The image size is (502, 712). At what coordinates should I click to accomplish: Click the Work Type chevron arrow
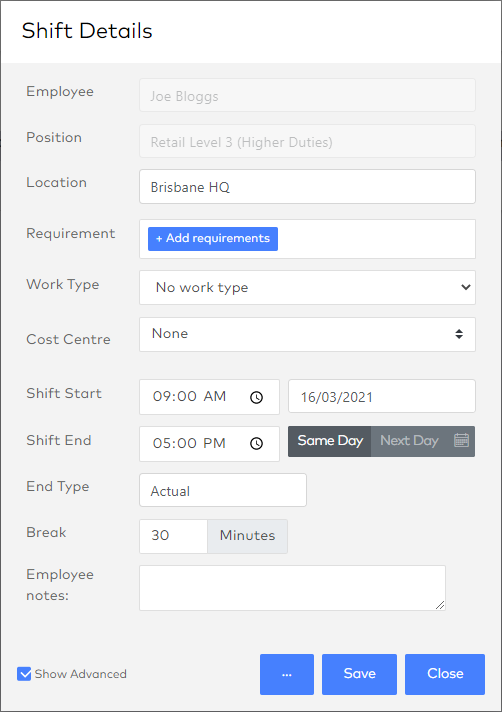tap(465, 287)
